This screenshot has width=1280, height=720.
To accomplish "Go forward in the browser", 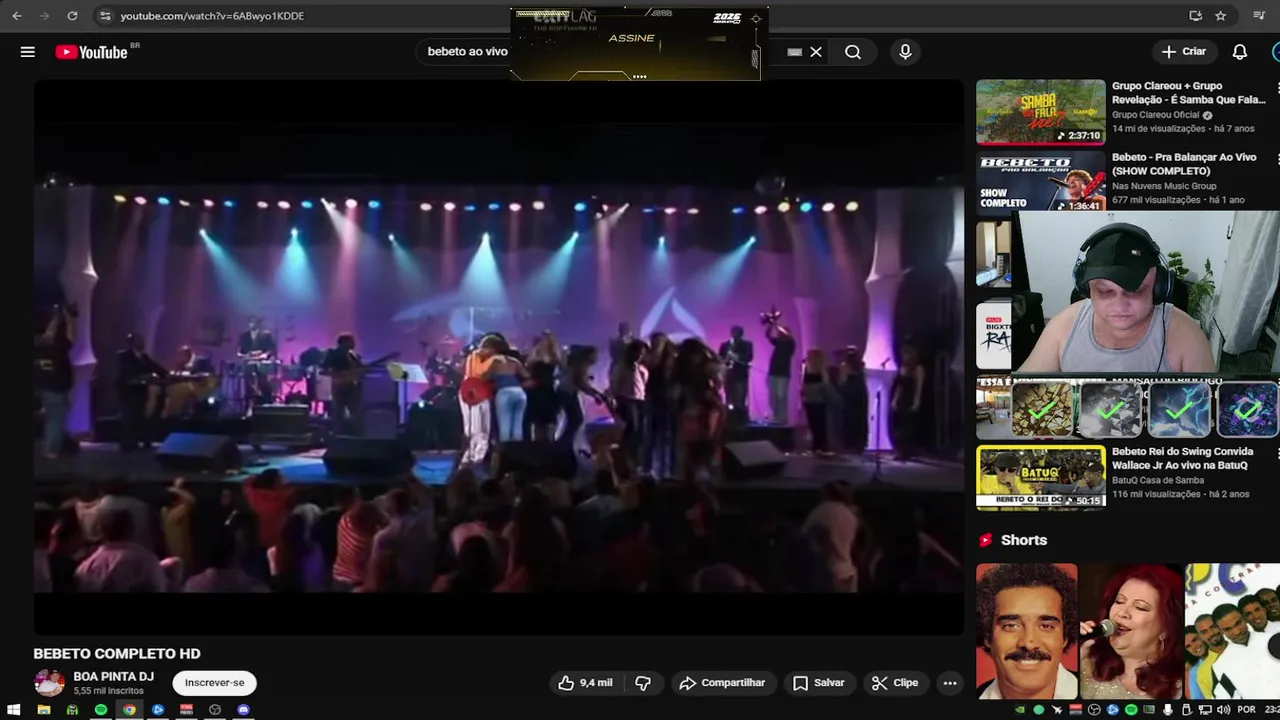I will click(44, 16).
